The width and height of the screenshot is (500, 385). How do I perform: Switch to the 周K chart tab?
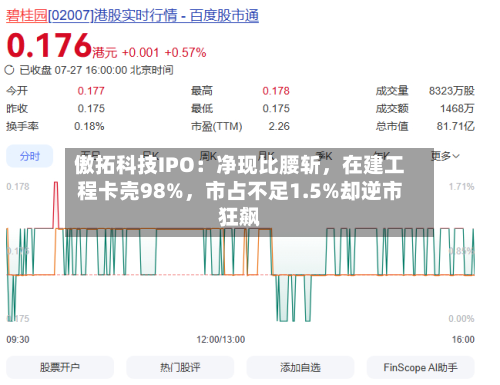pos(208,155)
